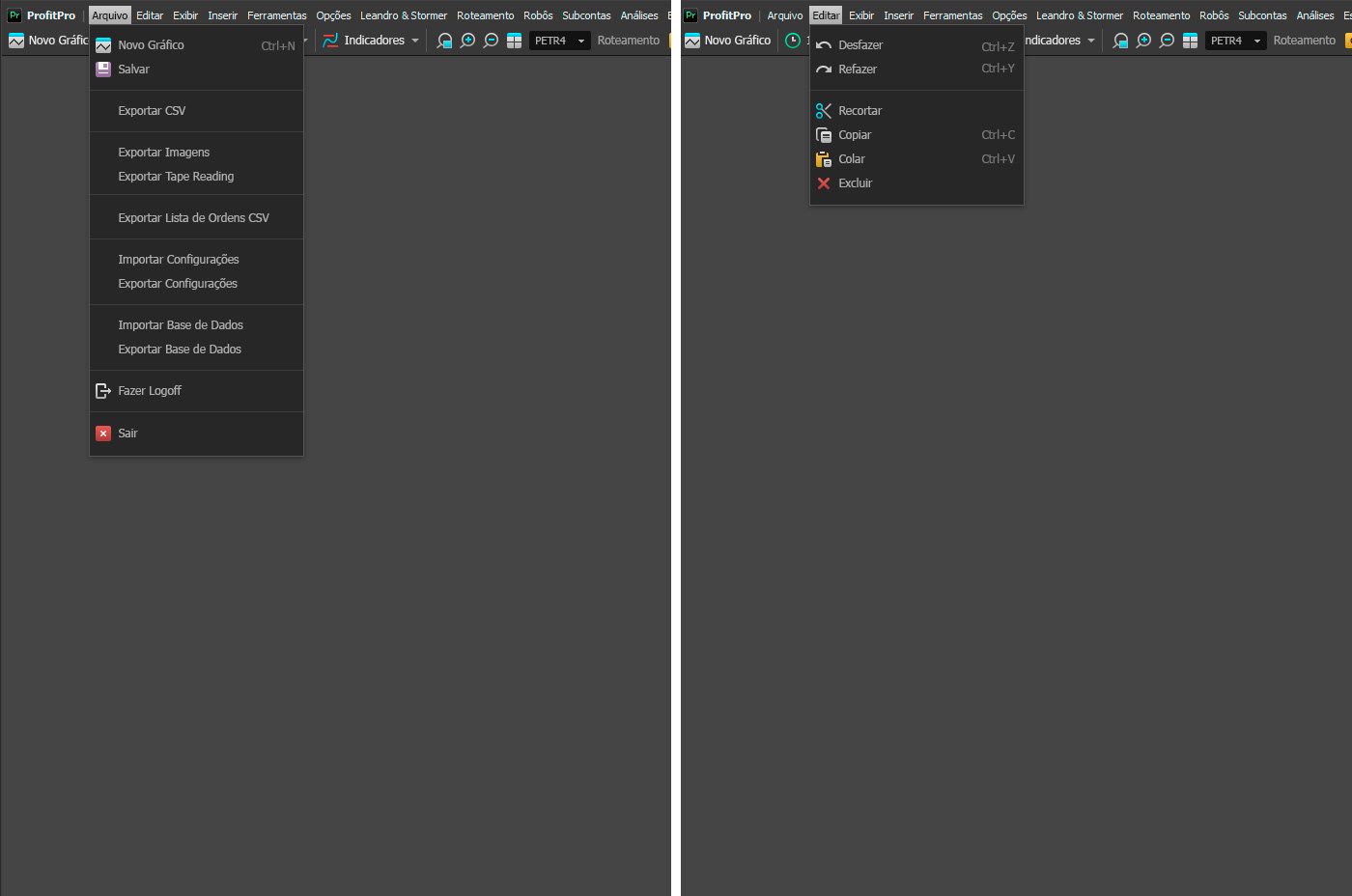Open the Opções menu in the left window
Viewport: 1352px width, 896px height.
tap(333, 15)
